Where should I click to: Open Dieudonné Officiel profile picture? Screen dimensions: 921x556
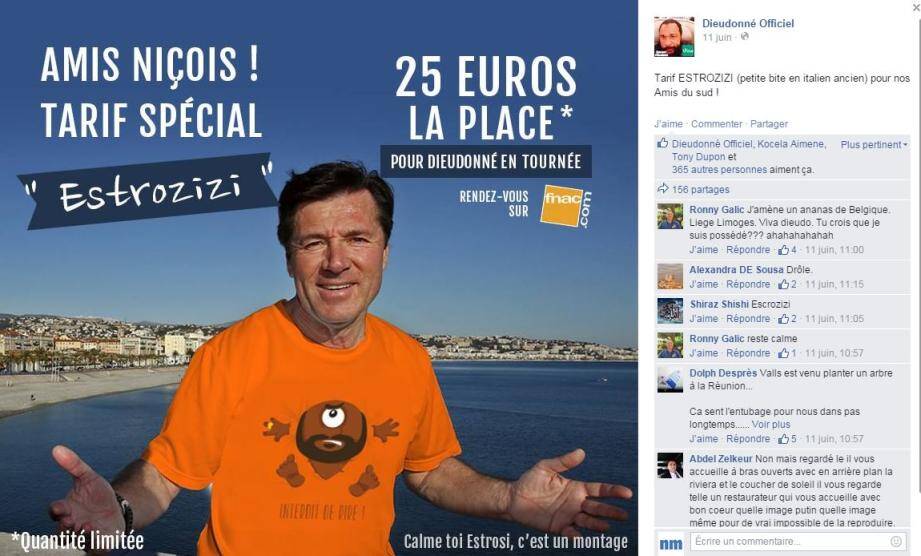point(674,36)
